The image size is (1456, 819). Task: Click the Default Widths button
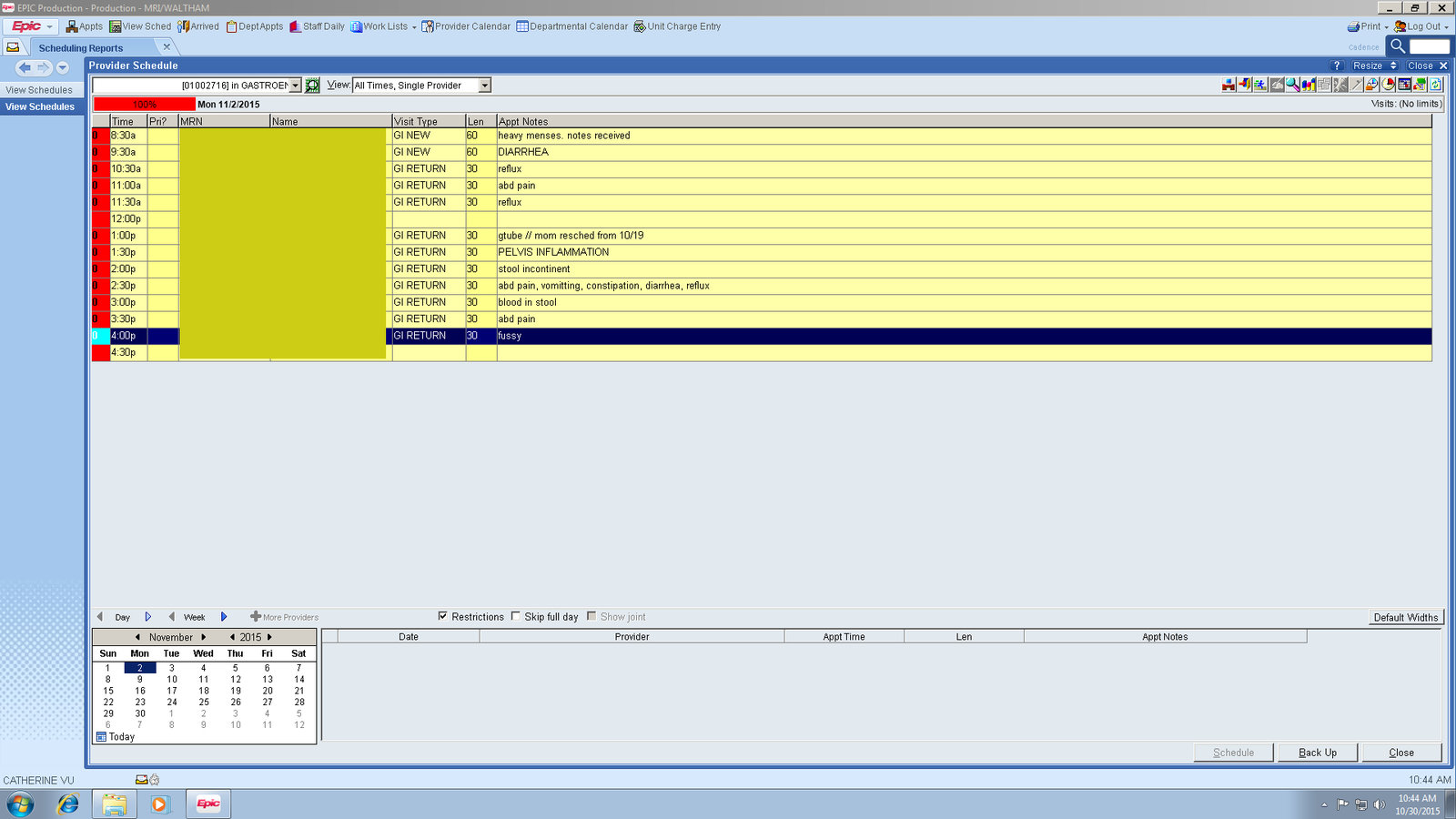pos(1406,617)
